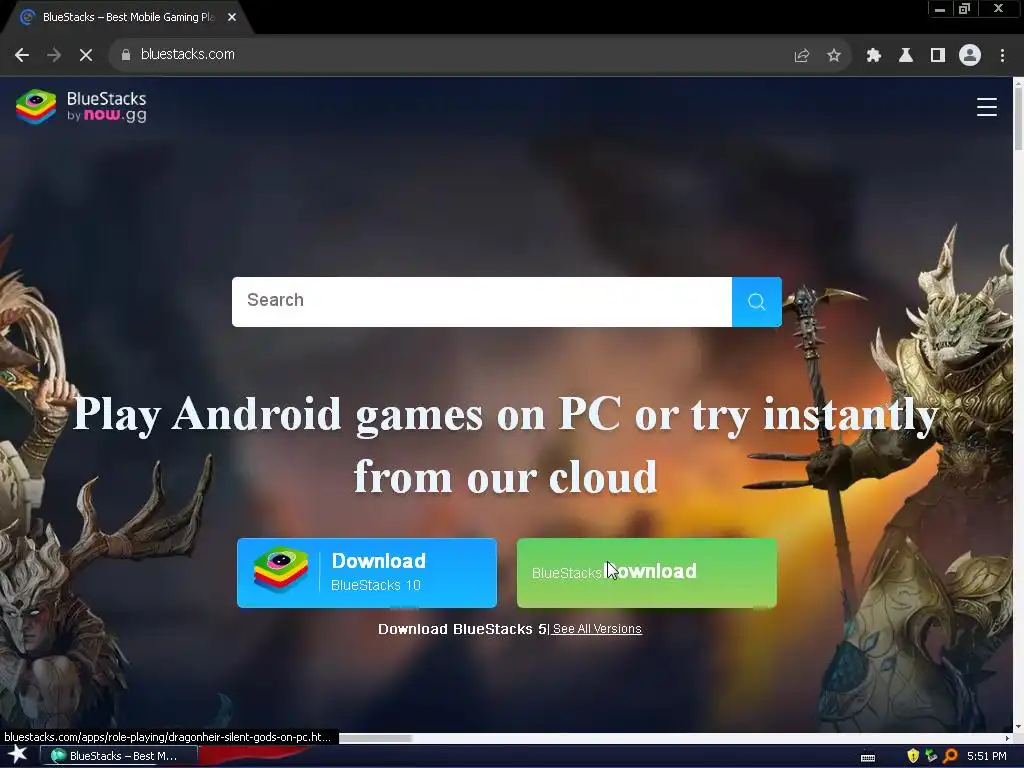Viewport: 1024px width, 768px height.
Task: Switch to BlueStacks taskbar window entry
Action: pyautogui.click(x=118, y=756)
